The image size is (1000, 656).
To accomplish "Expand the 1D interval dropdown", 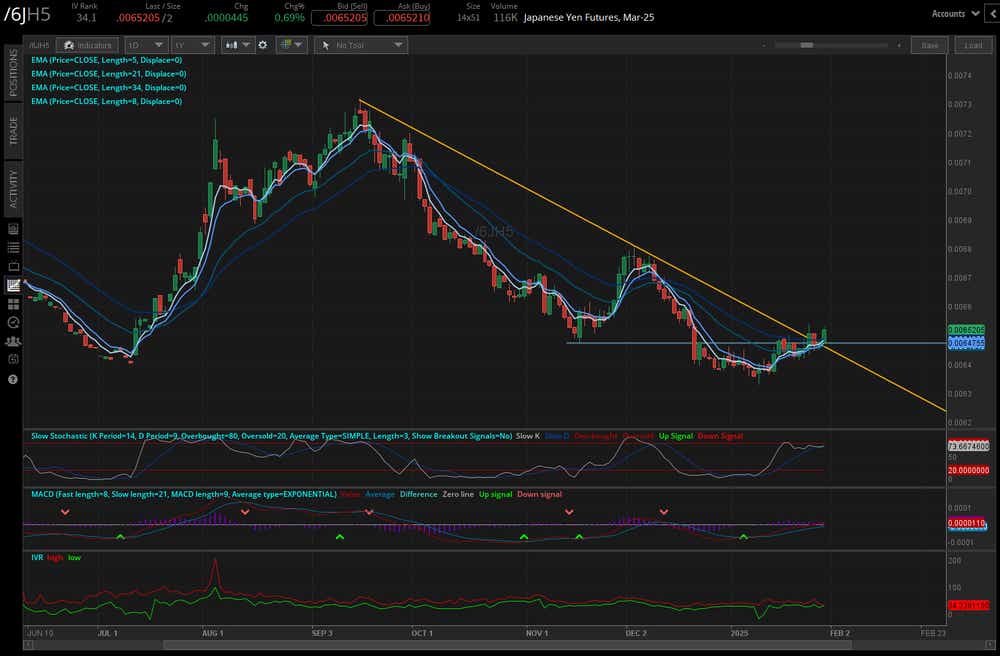I will pos(145,45).
